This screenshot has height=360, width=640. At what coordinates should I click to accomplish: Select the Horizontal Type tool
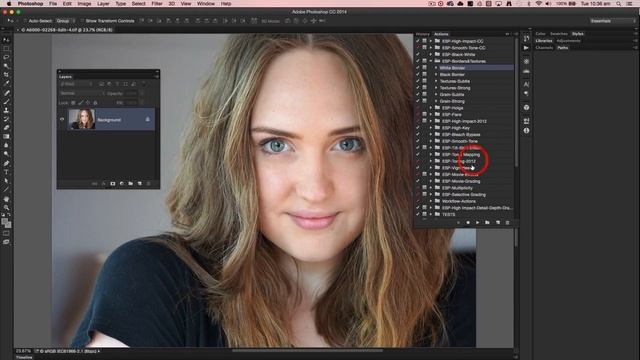[6, 172]
